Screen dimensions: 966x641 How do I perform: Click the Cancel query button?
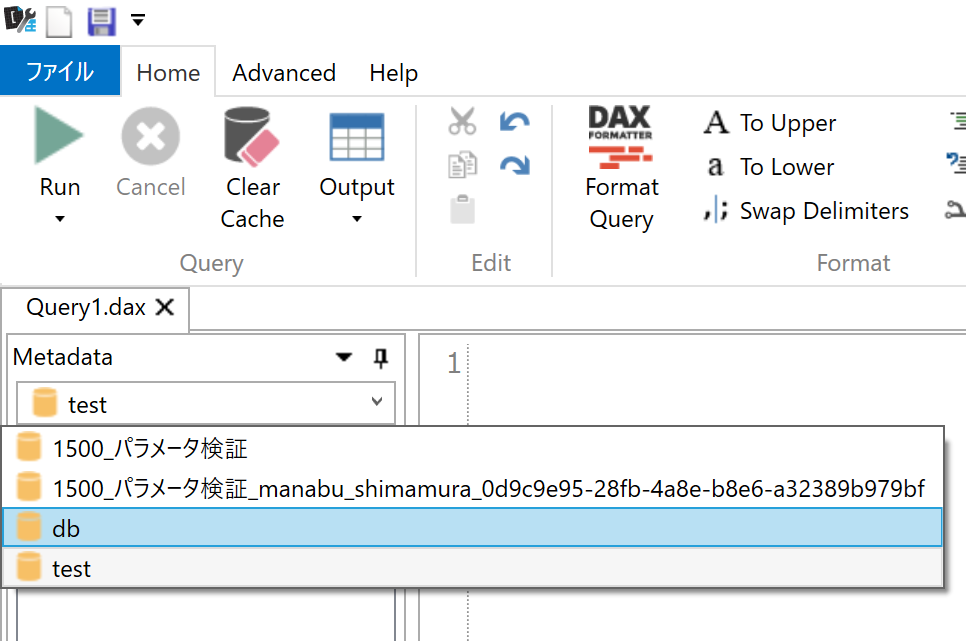point(150,152)
